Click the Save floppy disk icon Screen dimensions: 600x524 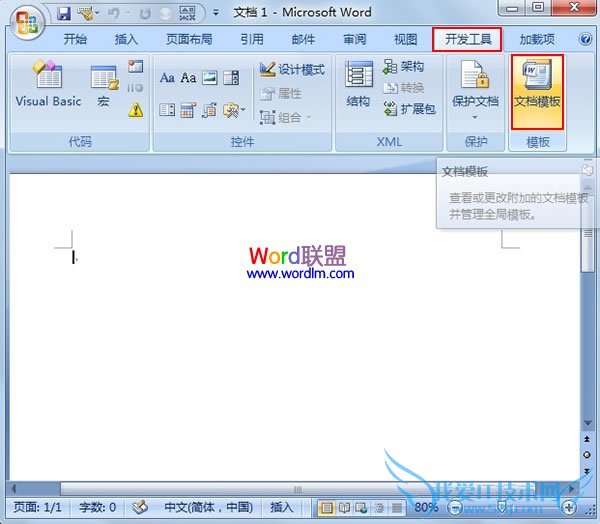pos(64,14)
